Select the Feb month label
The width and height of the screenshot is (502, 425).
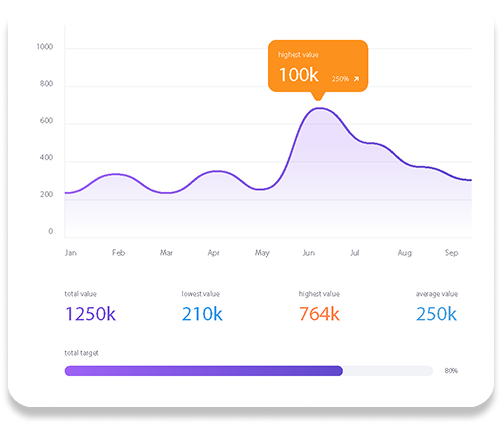118,253
